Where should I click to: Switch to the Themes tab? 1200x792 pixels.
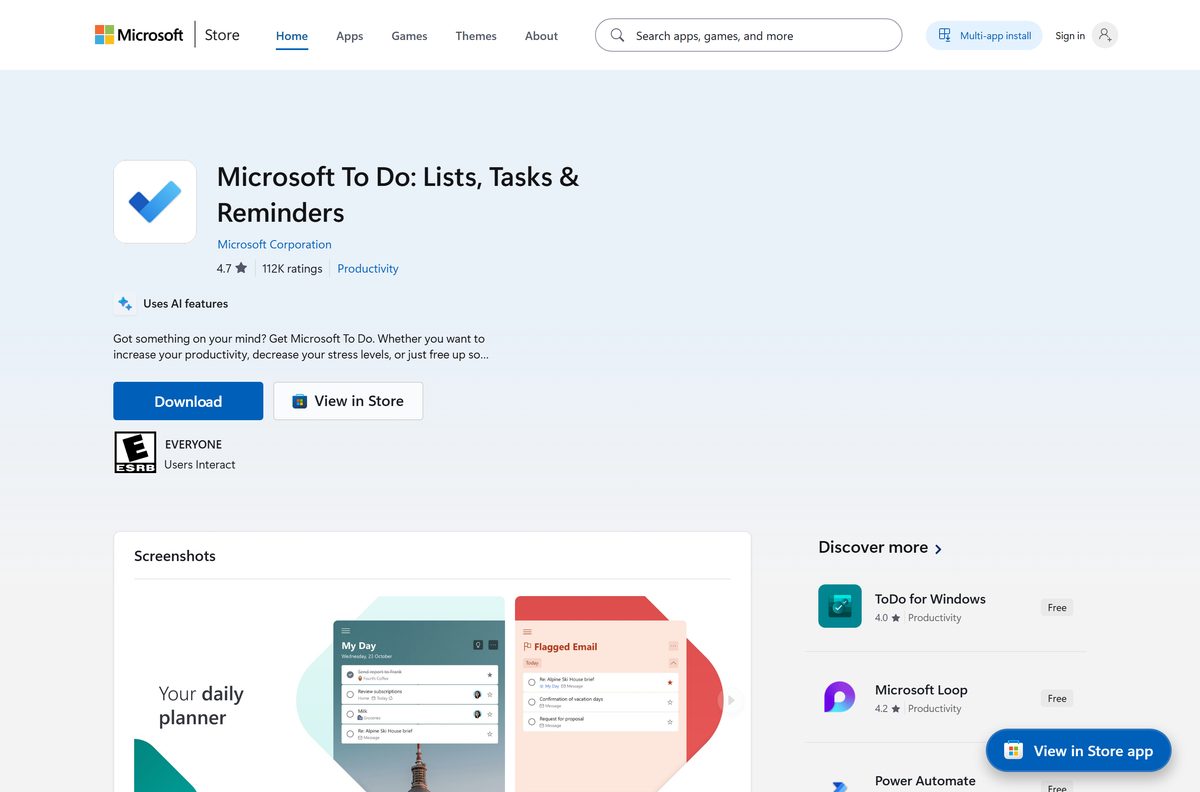[476, 36]
